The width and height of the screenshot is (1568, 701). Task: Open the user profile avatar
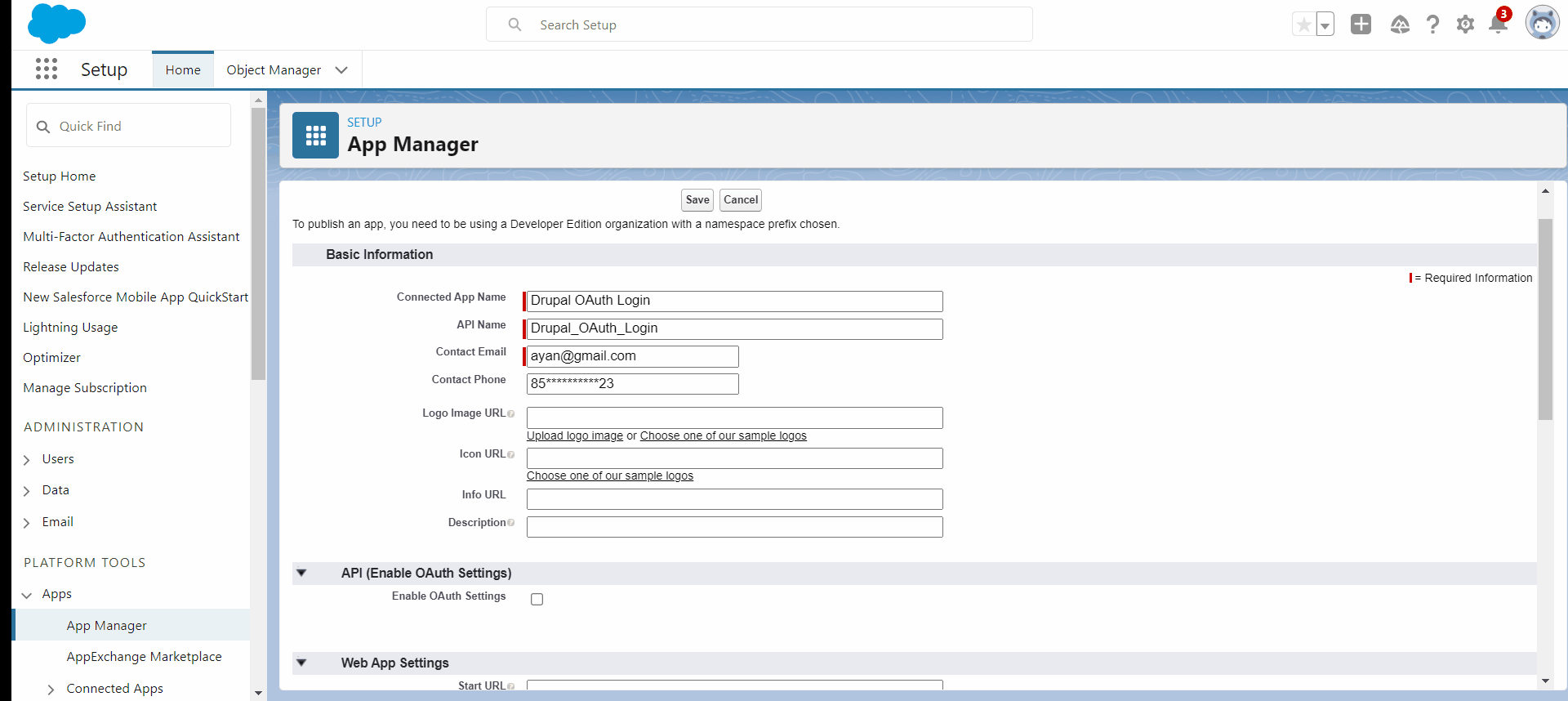[1542, 23]
